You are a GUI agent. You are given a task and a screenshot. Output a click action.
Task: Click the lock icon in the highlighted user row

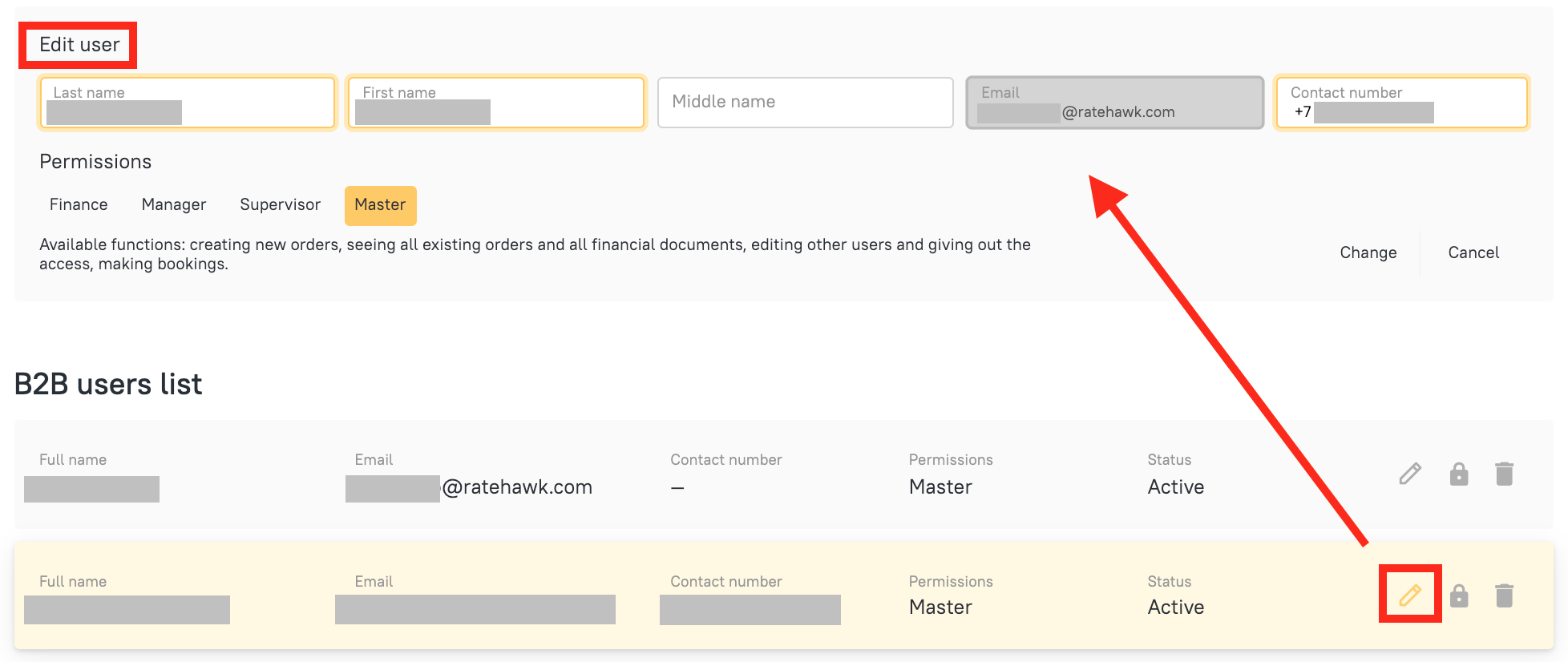coord(1459,595)
